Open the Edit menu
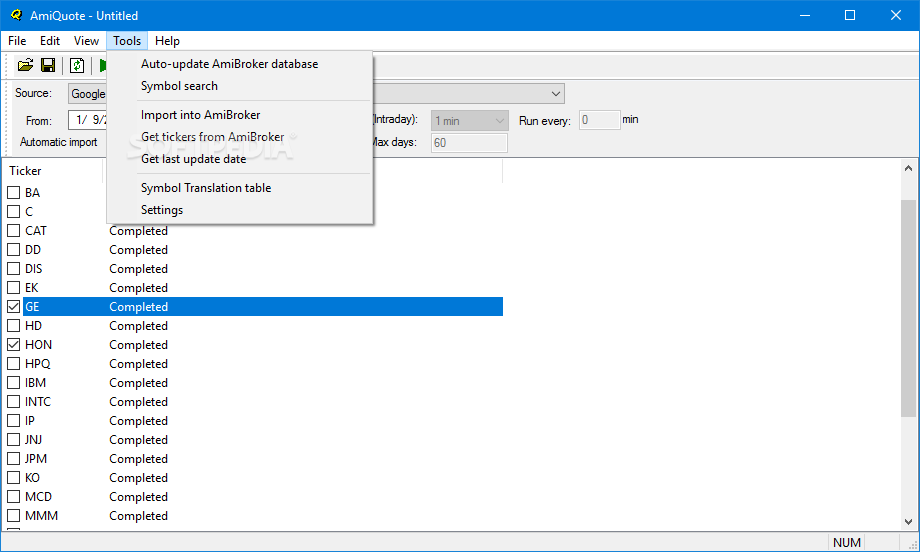Image resolution: width=920 pixels, height=552 pixels. 50,40
